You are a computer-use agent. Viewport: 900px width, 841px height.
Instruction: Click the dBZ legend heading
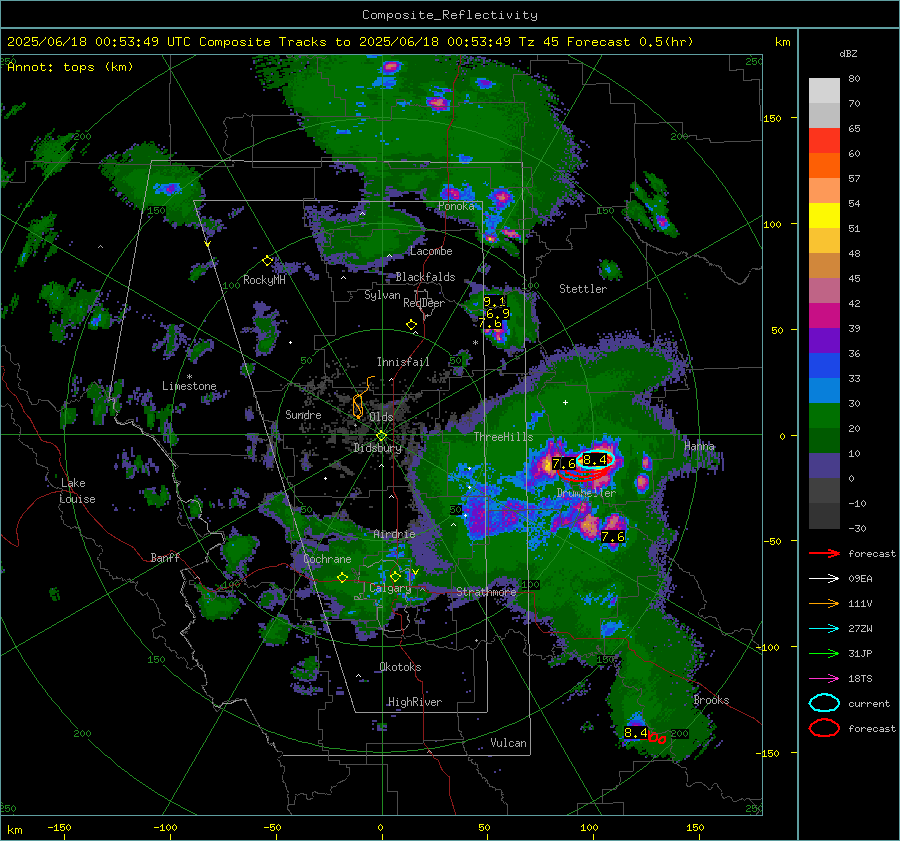click(848, 53)
